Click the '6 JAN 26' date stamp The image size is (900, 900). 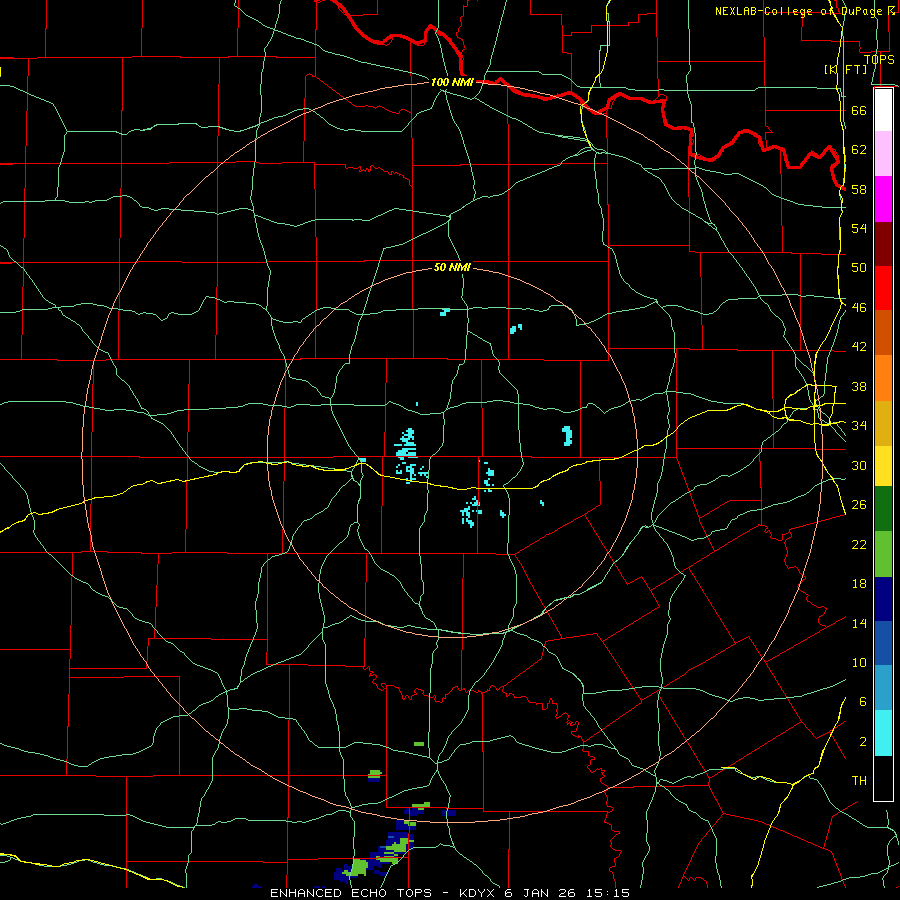(540, 893)
